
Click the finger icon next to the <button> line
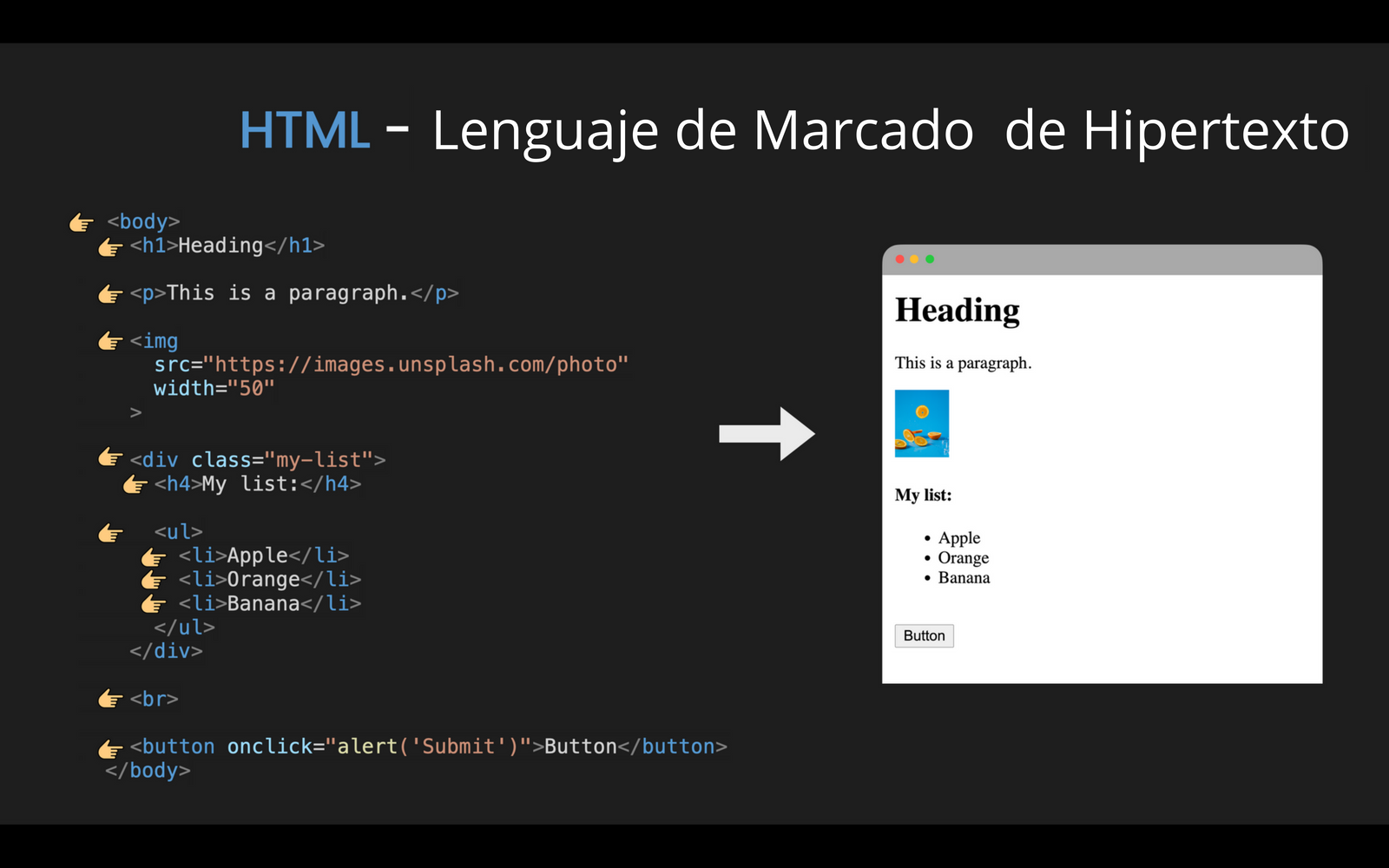coord(111,747)
